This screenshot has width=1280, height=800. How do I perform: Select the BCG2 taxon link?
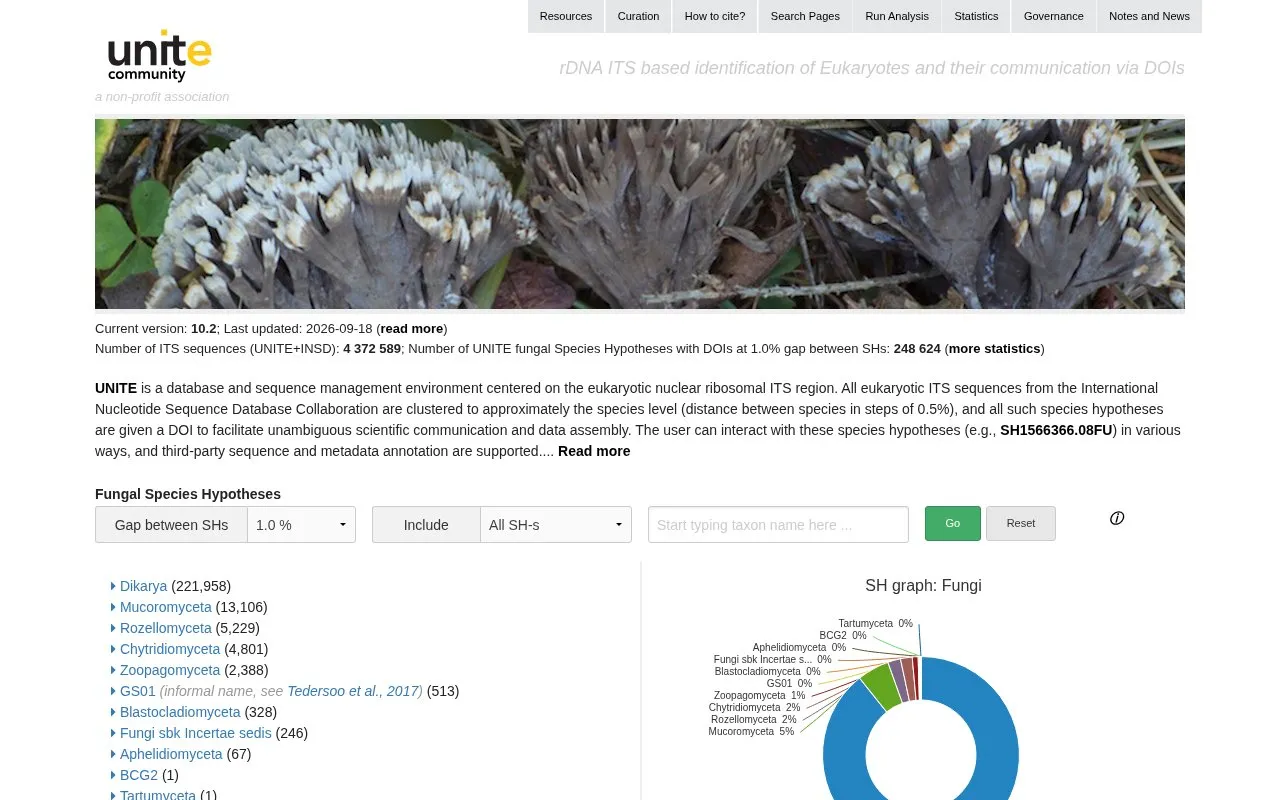tap(139, 775)
